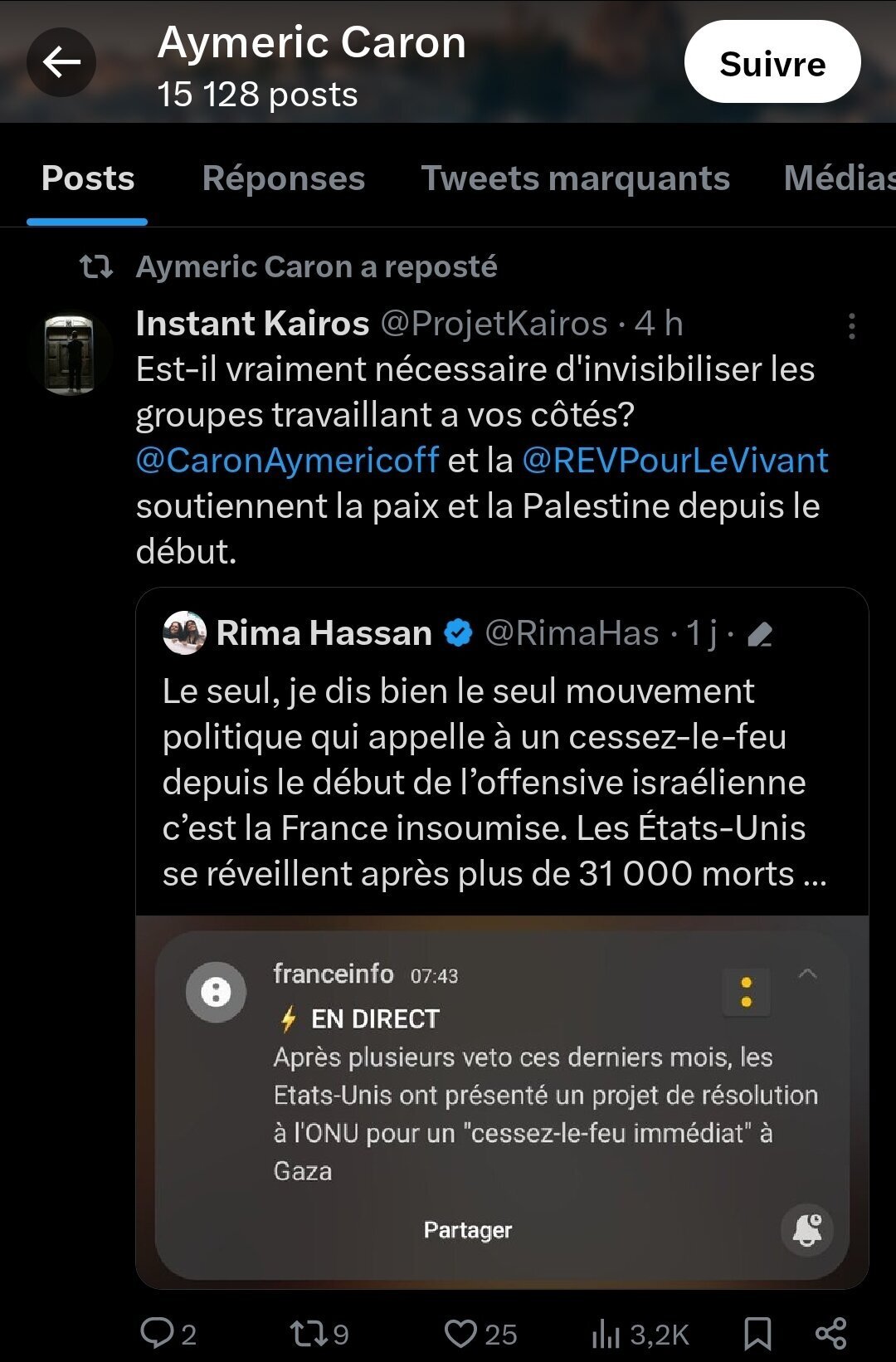Bookmark the Instant Kairos post

(x=757, y=1334)
